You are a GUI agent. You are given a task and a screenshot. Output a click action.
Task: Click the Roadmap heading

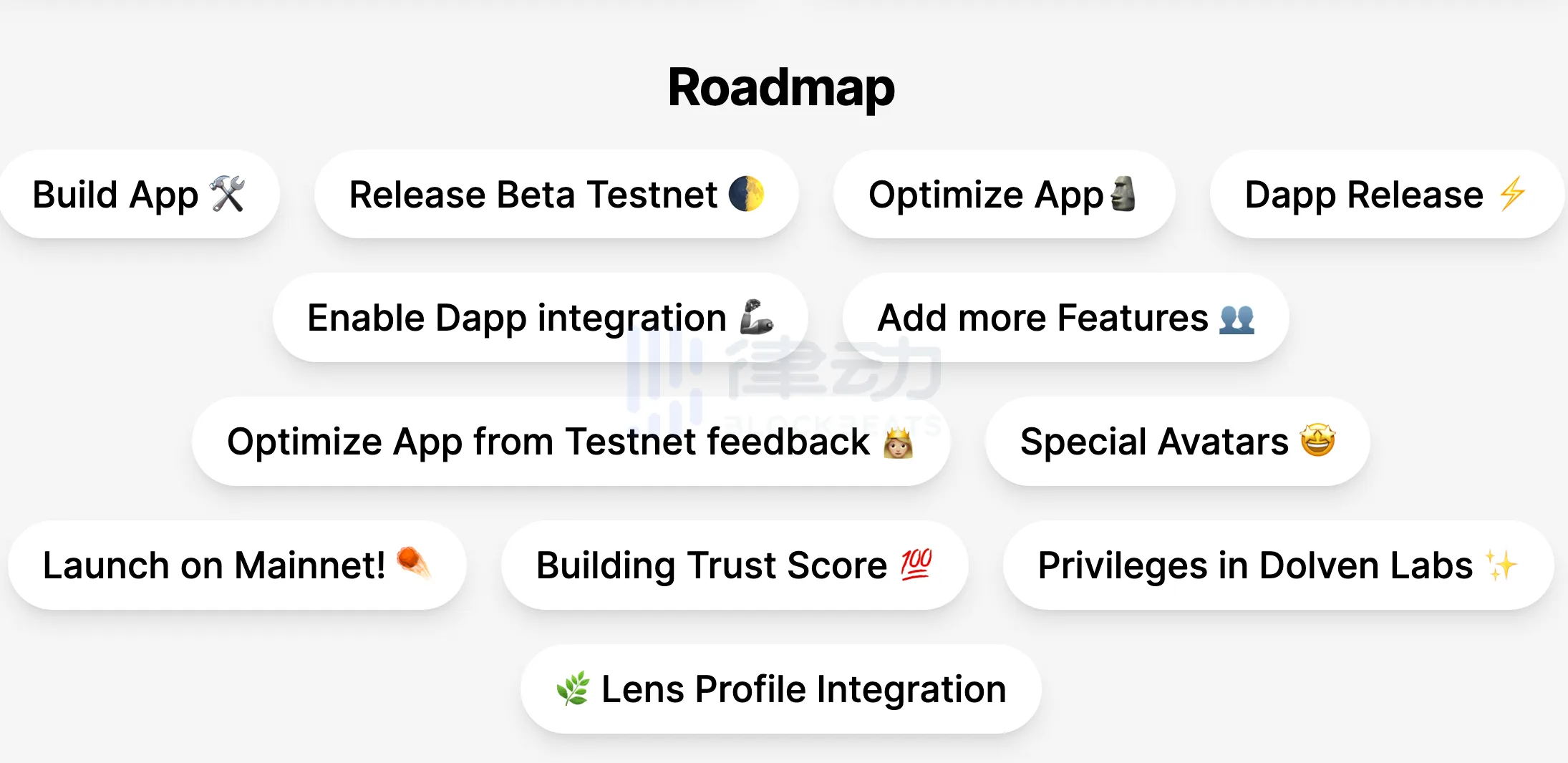tap(781, 87)
